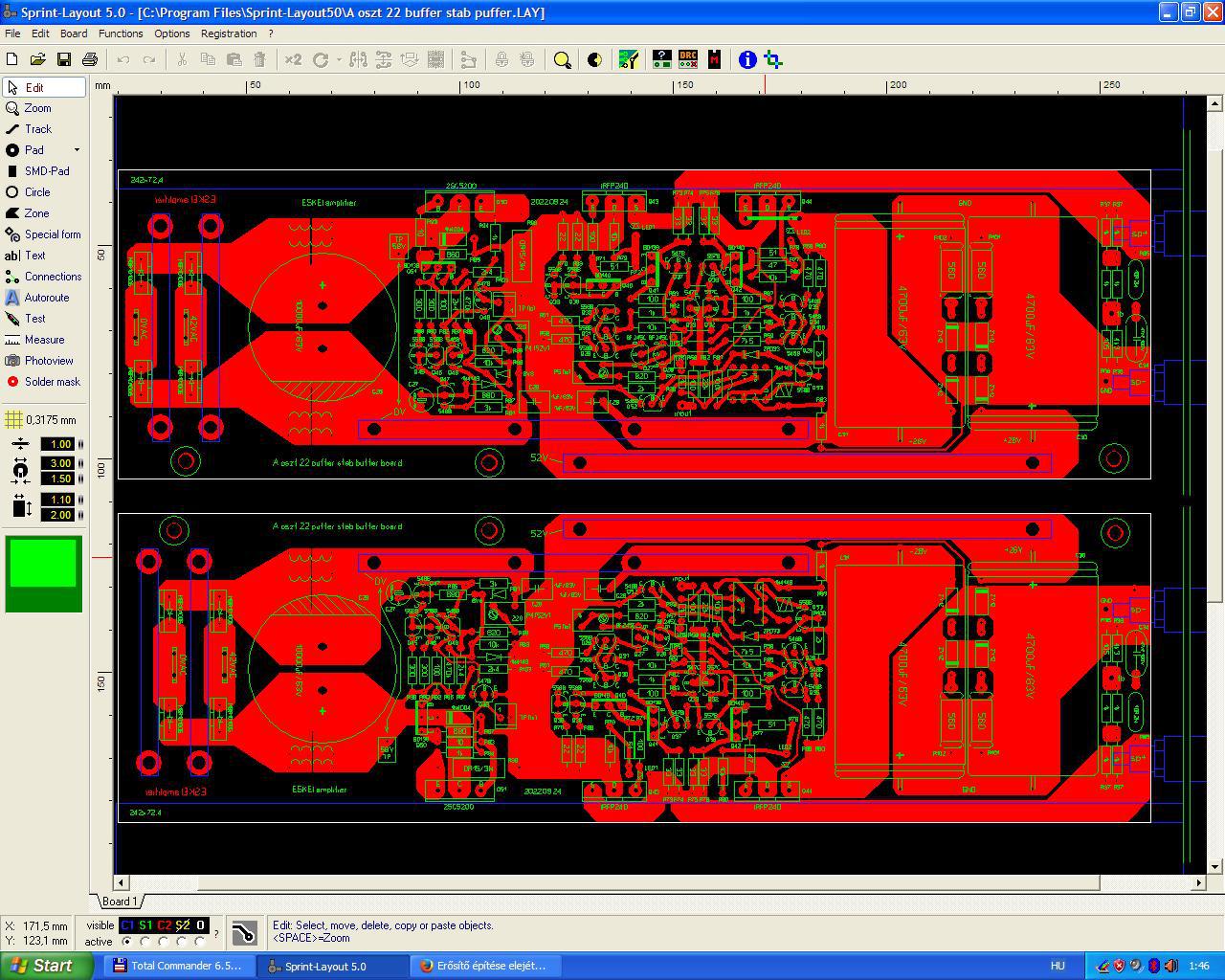Open the Functions menu

(121, 33)
